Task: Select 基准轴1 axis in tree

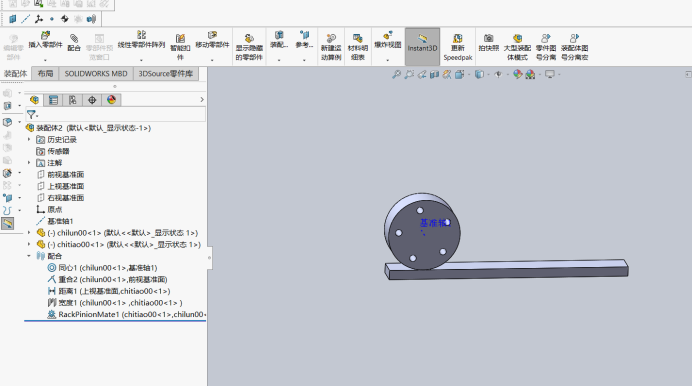Action: pos(55,221)
